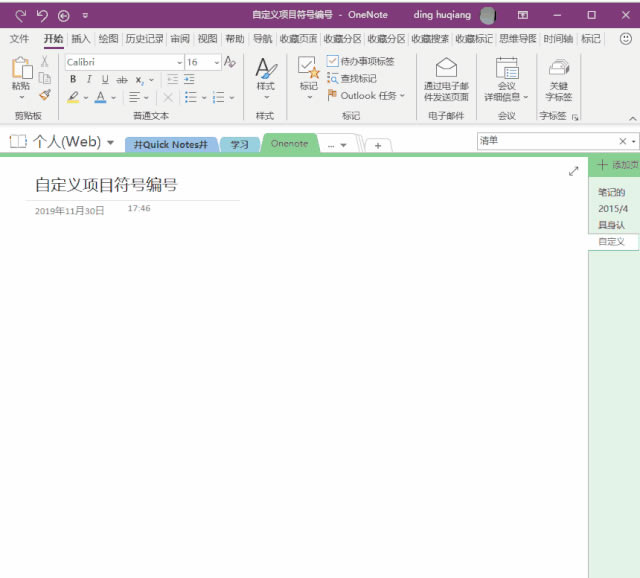The width and height of the screenshot is (640, 578).
Task: Decrease indent of paragraph
Action: (173, 79)
